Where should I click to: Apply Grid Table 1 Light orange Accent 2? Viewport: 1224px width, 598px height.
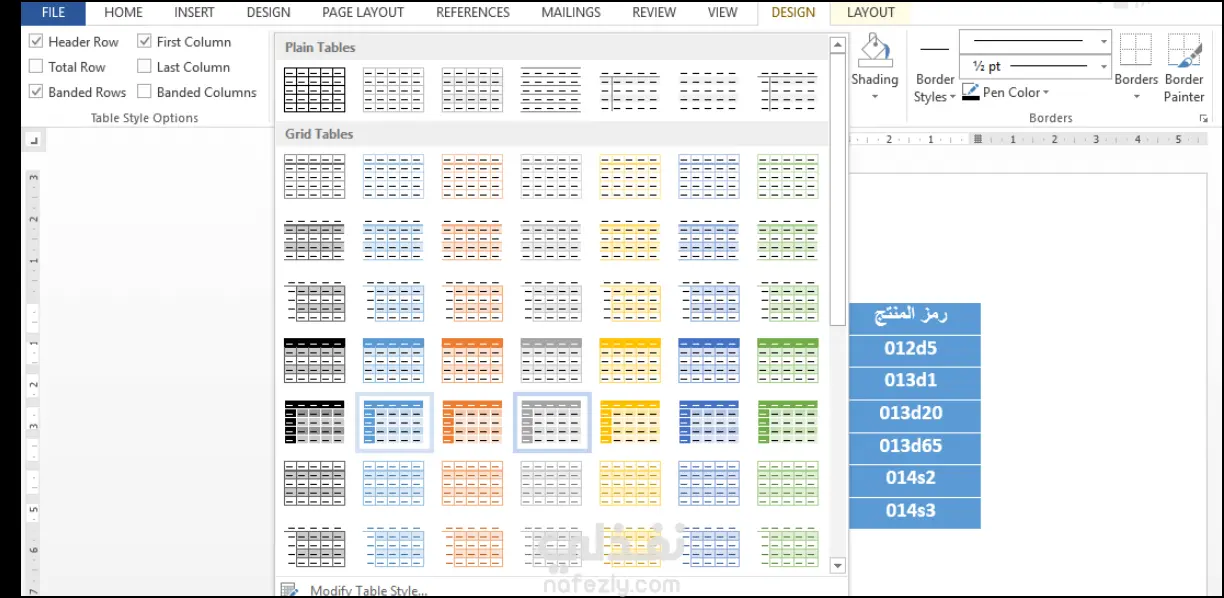[472, 176]
